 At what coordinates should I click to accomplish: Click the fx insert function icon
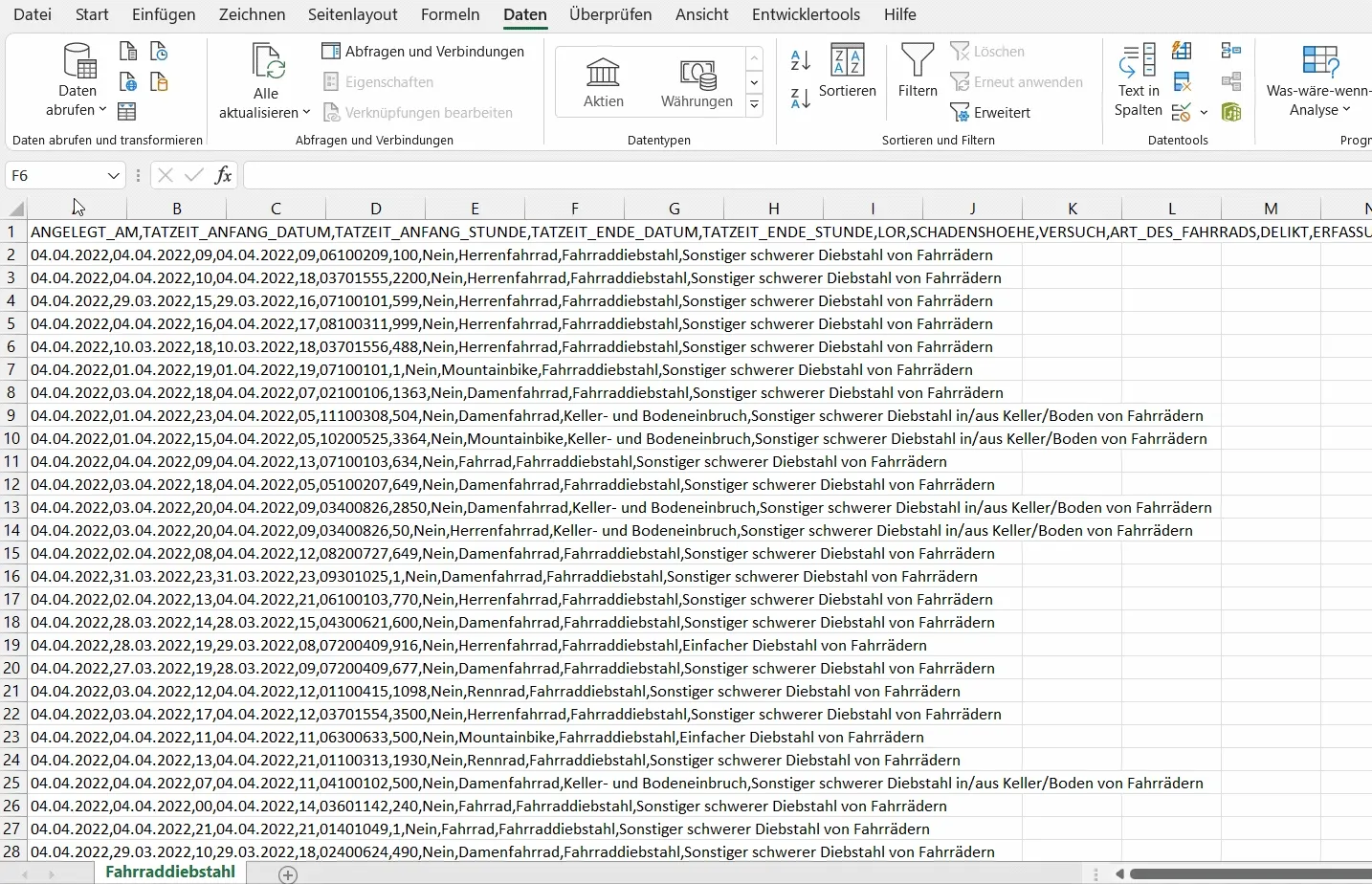[x=224, y=175]
